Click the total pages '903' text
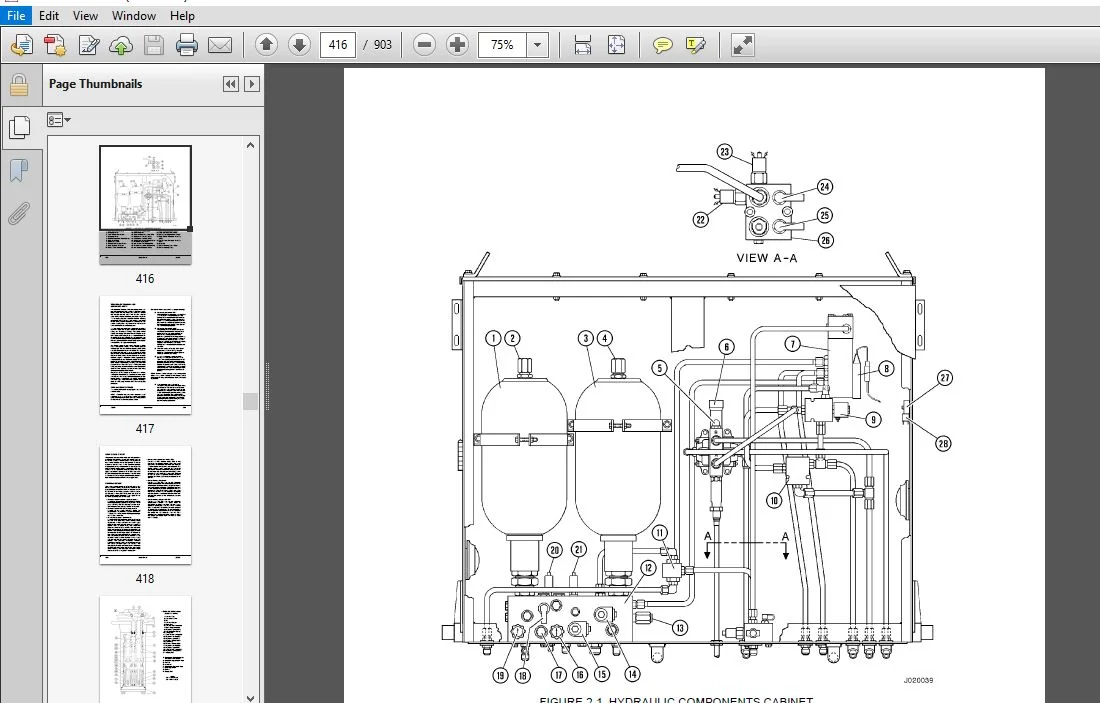1100x703 pixels. click(382, 45)
